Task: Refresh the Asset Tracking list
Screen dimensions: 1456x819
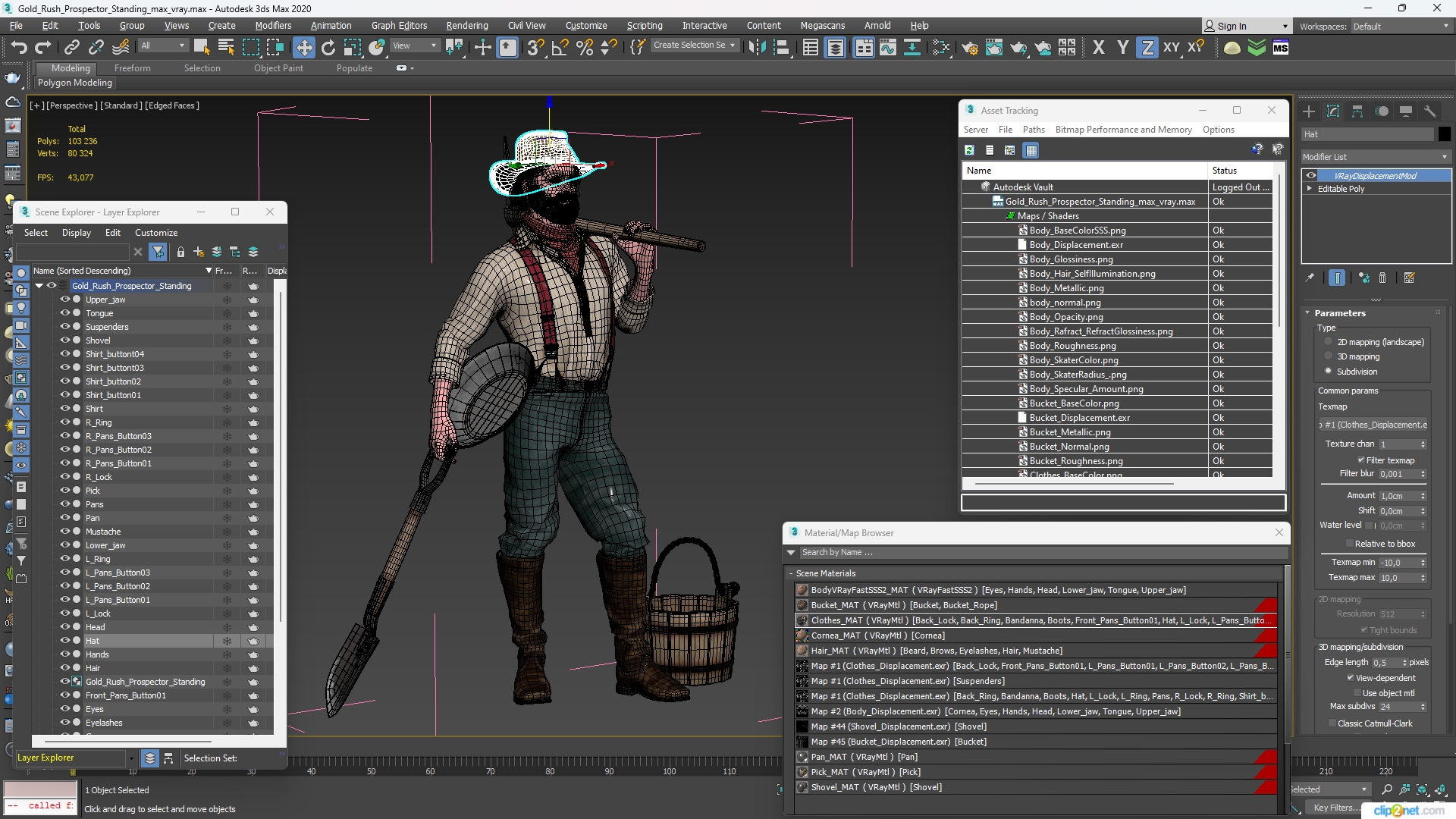Action: pyautogui.click(x=969, y=150)
